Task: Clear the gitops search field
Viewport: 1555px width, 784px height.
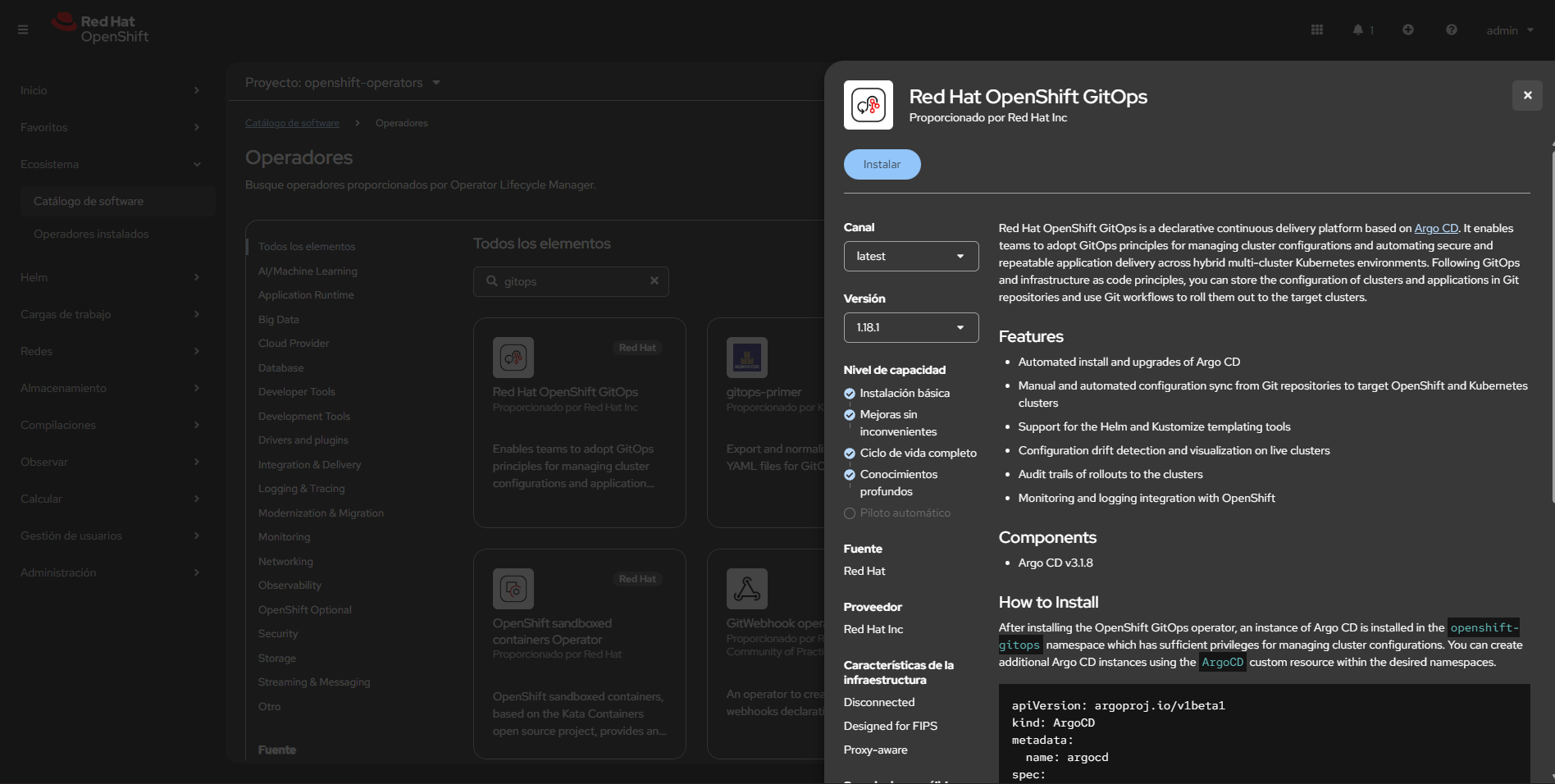Action: (654, 280)
